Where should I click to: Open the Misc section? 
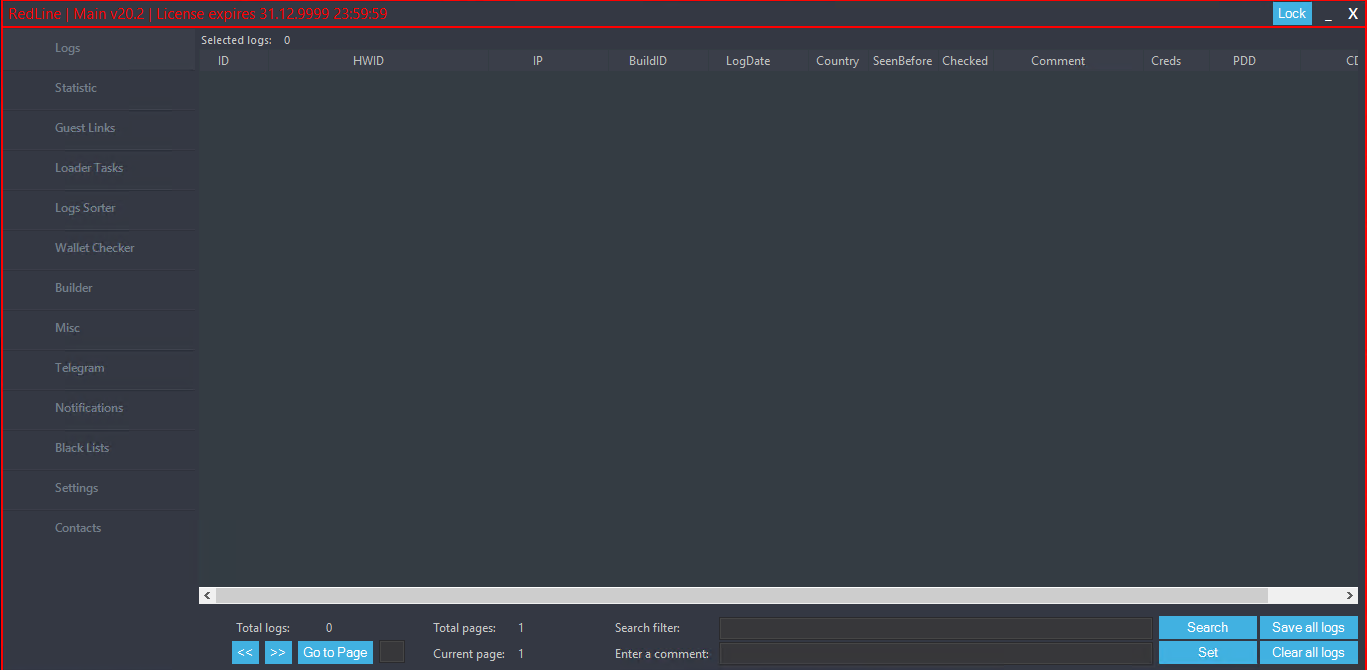(x=67, y=328)
